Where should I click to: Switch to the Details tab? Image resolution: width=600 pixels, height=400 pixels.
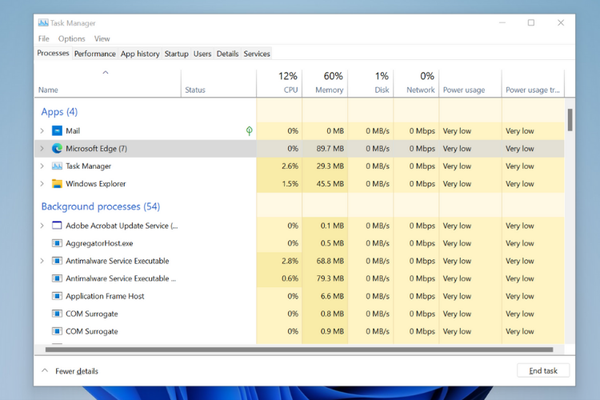pos(227,54)
